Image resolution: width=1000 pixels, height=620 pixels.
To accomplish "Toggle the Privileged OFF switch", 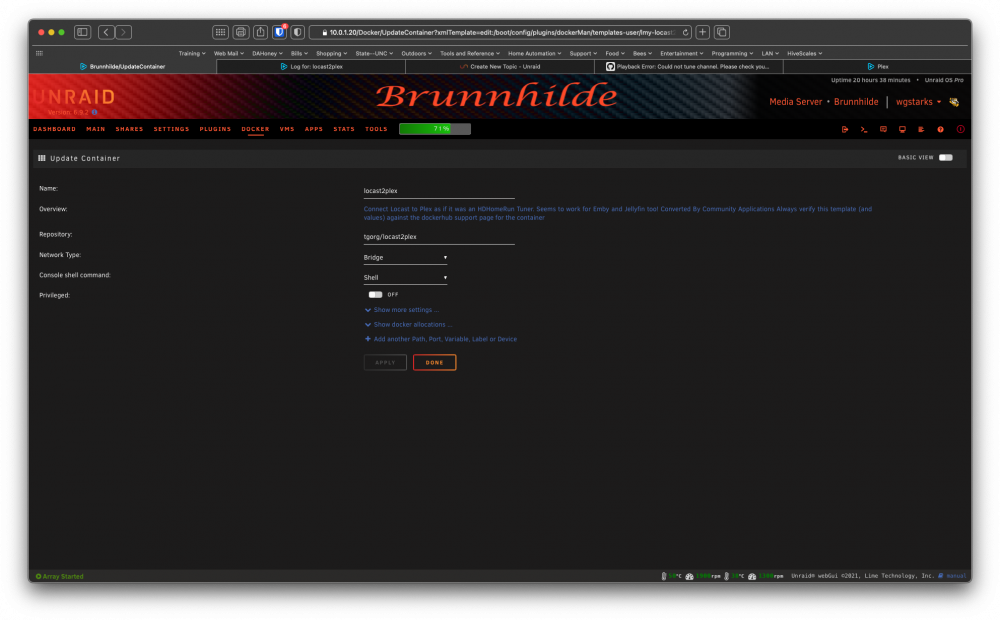I will point(375,295).
